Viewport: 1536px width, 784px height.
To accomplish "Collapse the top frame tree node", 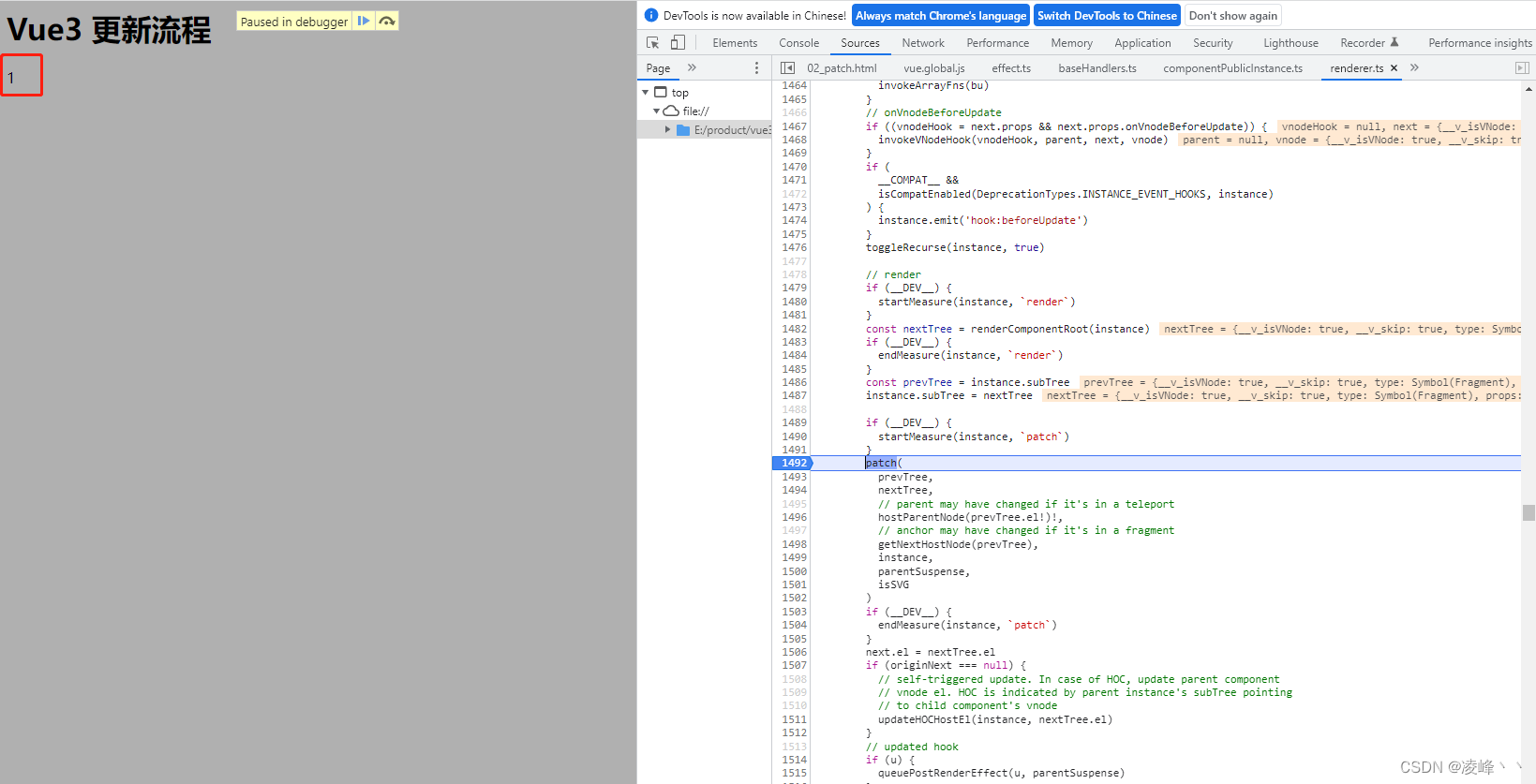I will tap(645, 93).
